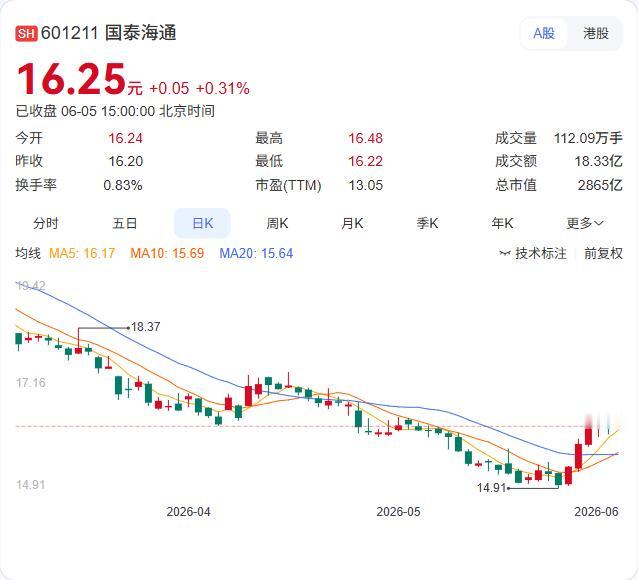Click the 今开 value 16.24
This screenshot has height=580, width=638.
(x=125, y=138)
